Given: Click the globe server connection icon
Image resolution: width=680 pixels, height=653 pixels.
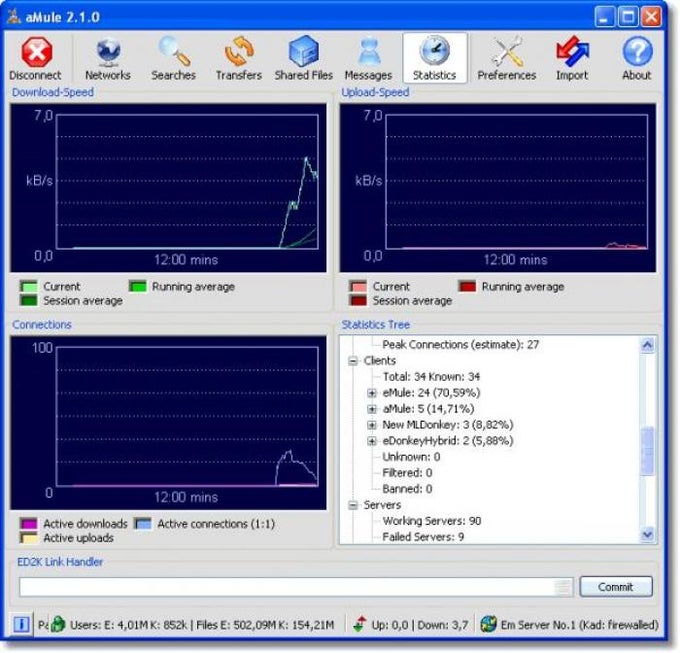Looking at the screenshot, I should pyautogui.click(x=488, y=624).
